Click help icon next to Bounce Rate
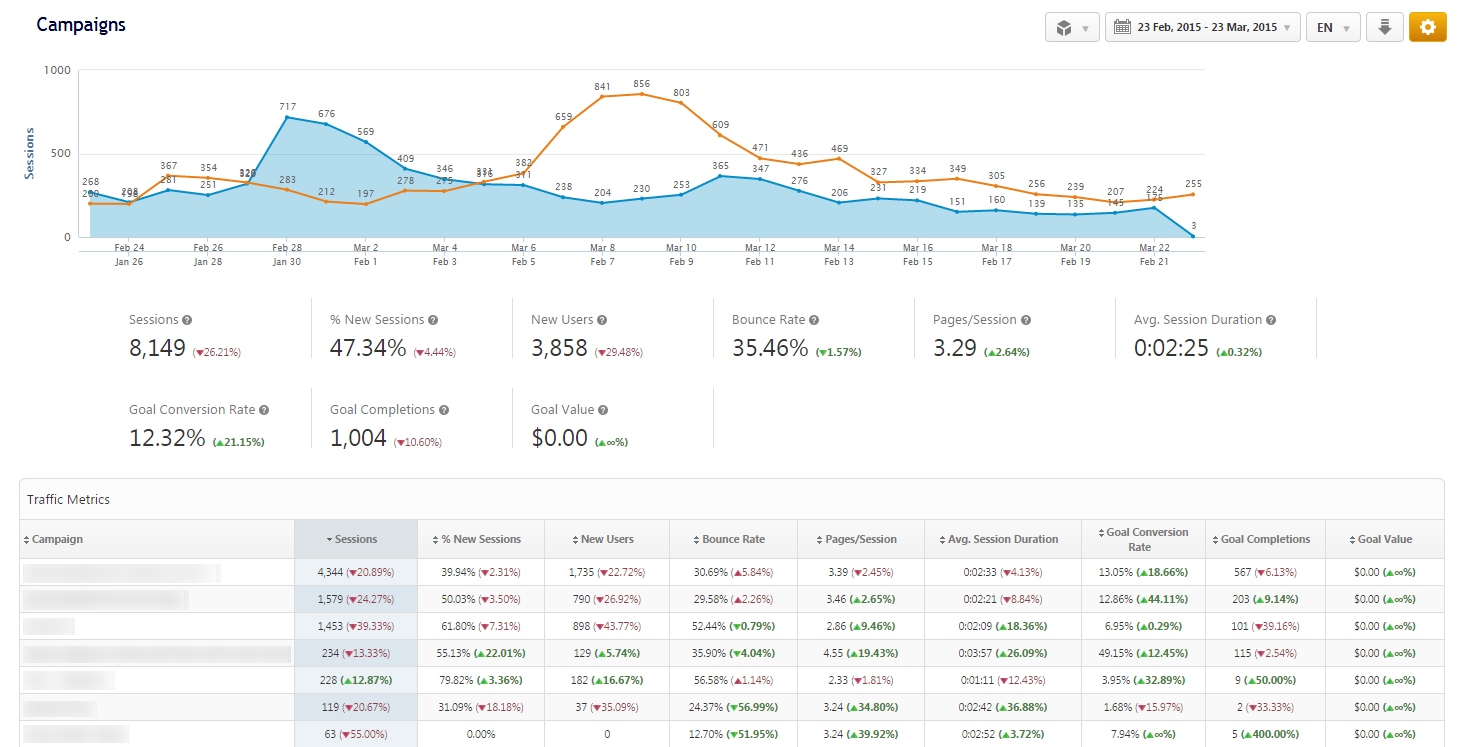This screenshot has width=1465, height=747. (814, 320)
